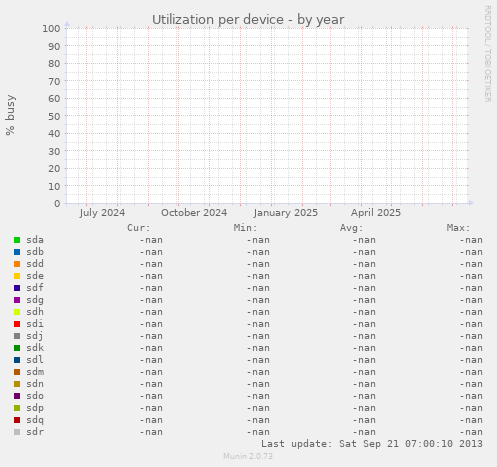Click the orange sdd legend color swatch

(x=17, y=264)
